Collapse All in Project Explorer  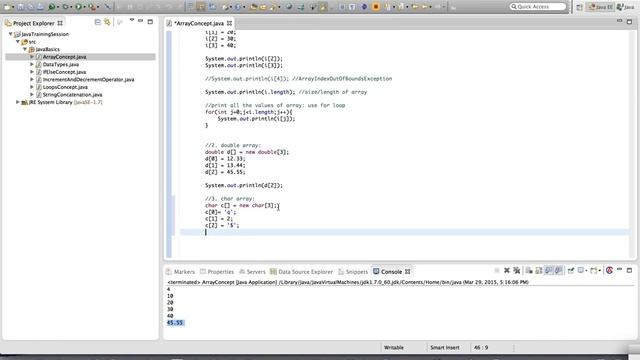tap(98, 22)
